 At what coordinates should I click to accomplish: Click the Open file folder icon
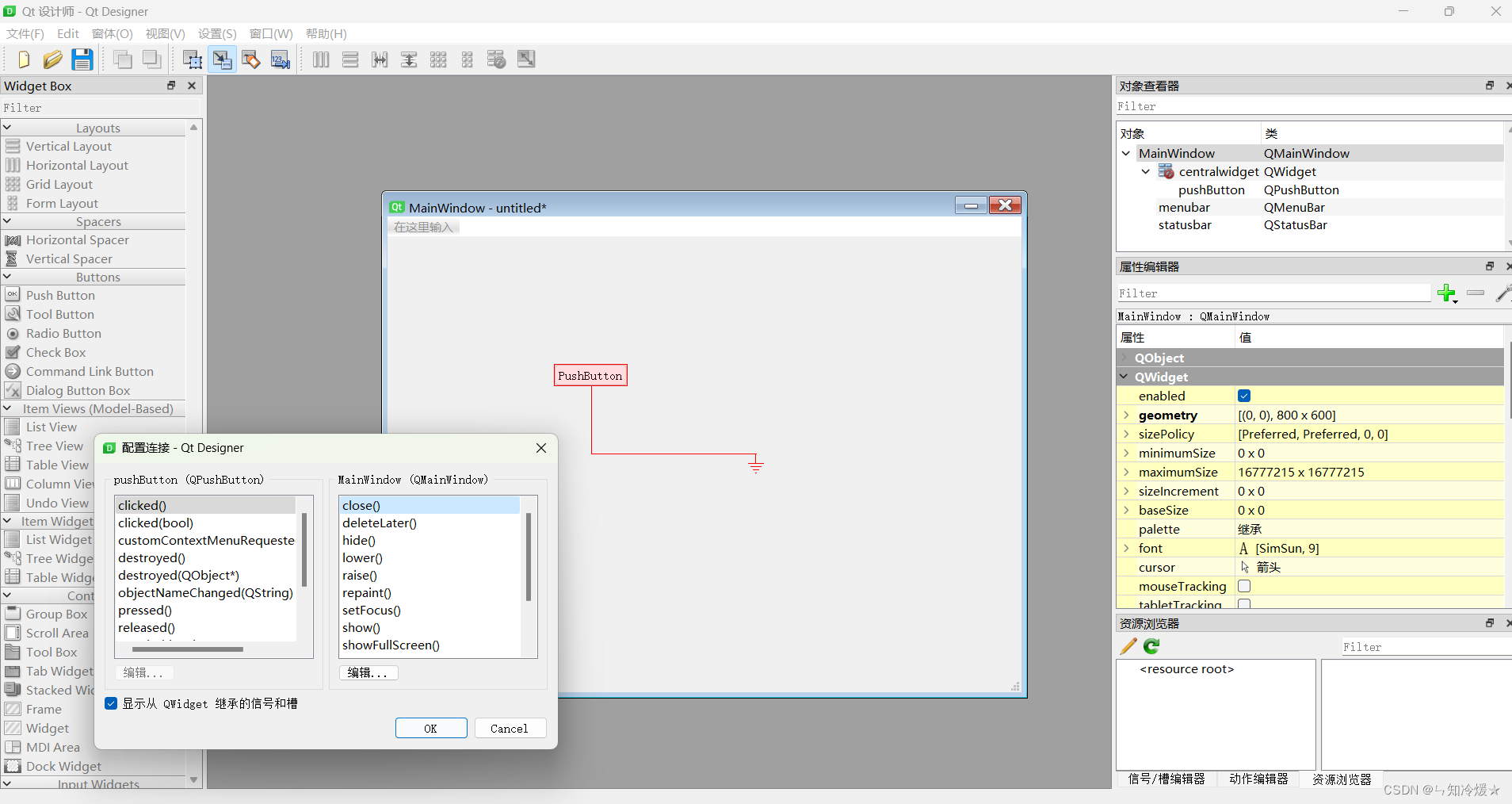click(x=52, y=59)
